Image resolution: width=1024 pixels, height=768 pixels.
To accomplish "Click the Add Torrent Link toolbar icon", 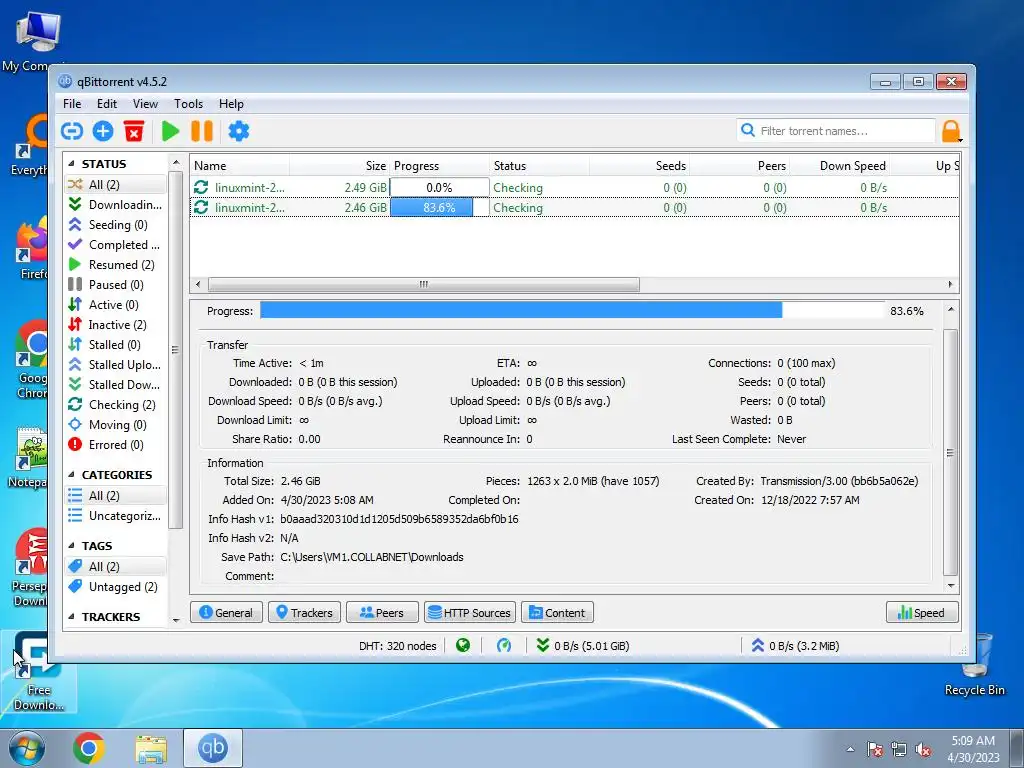I will [72, 131].
